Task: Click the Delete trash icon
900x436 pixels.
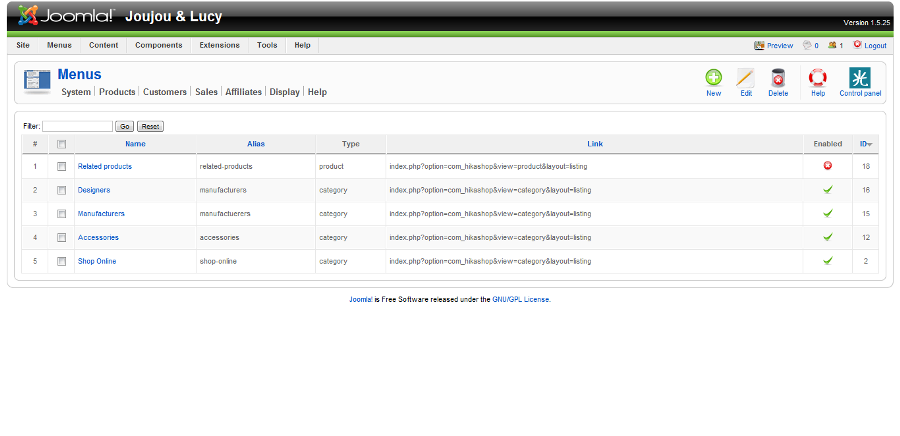Action: [x=778, y=77]
